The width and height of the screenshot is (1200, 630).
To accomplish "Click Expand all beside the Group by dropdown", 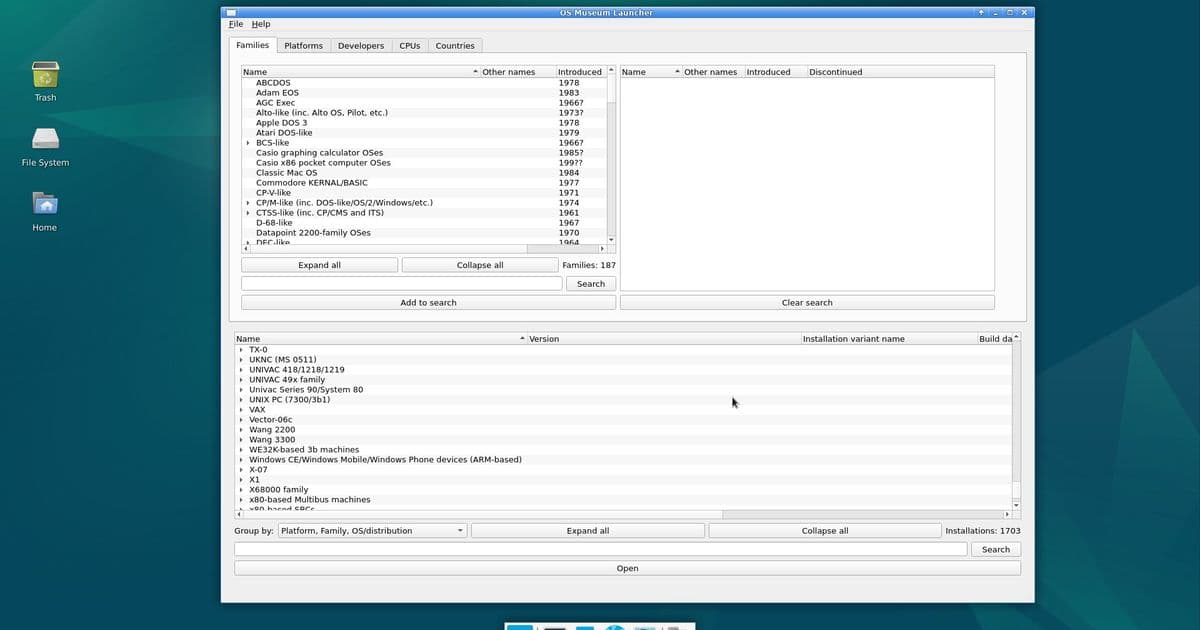I will pyautogui.click(x=588, y=531).
